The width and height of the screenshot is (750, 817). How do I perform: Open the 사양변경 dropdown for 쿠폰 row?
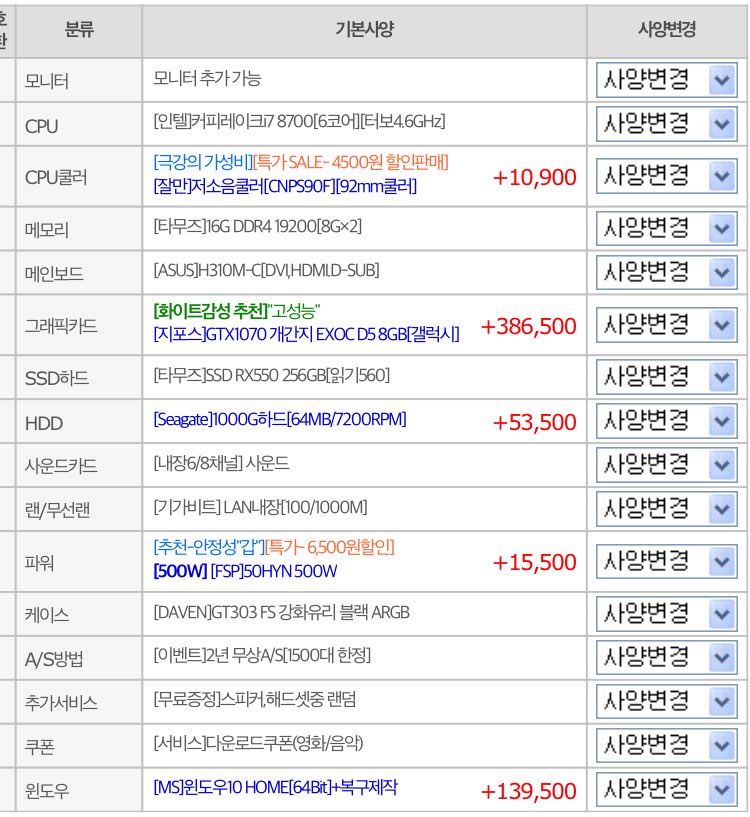[x=666, y=745]
